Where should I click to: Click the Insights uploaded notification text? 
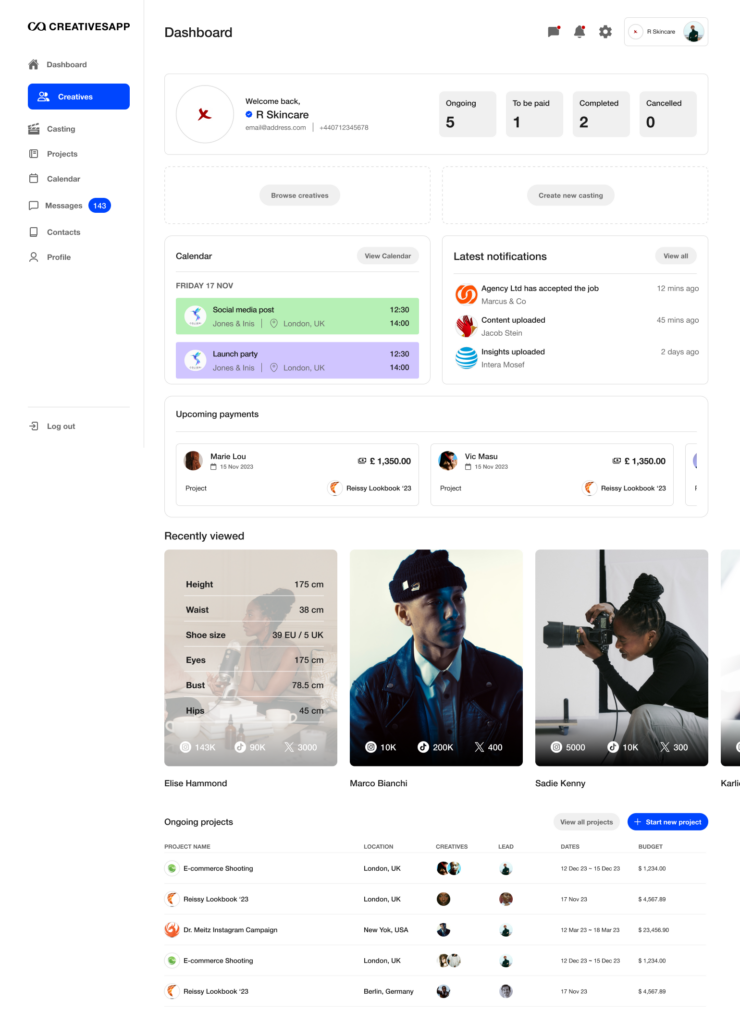click(513, 352)
